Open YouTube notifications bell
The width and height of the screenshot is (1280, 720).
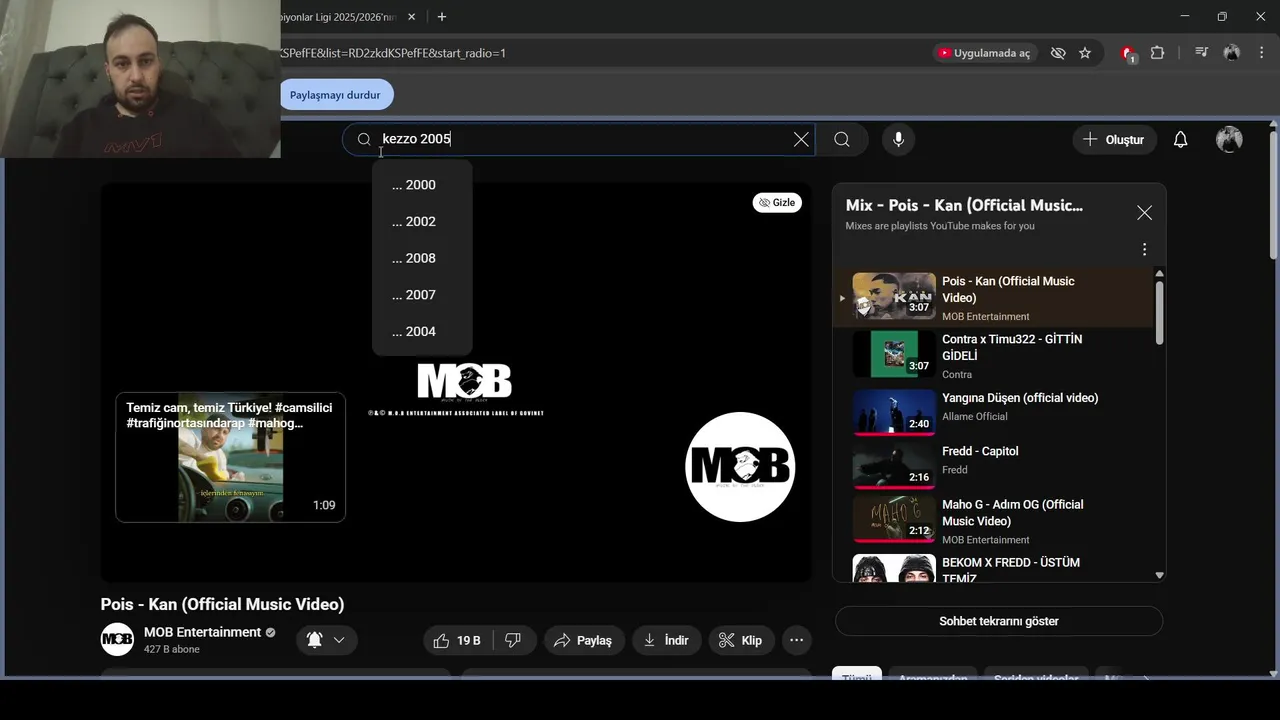1180,140
